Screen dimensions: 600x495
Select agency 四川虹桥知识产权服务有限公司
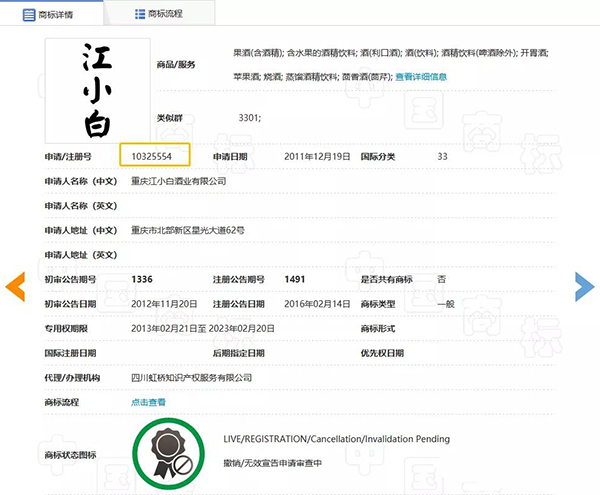coord(191,378)
